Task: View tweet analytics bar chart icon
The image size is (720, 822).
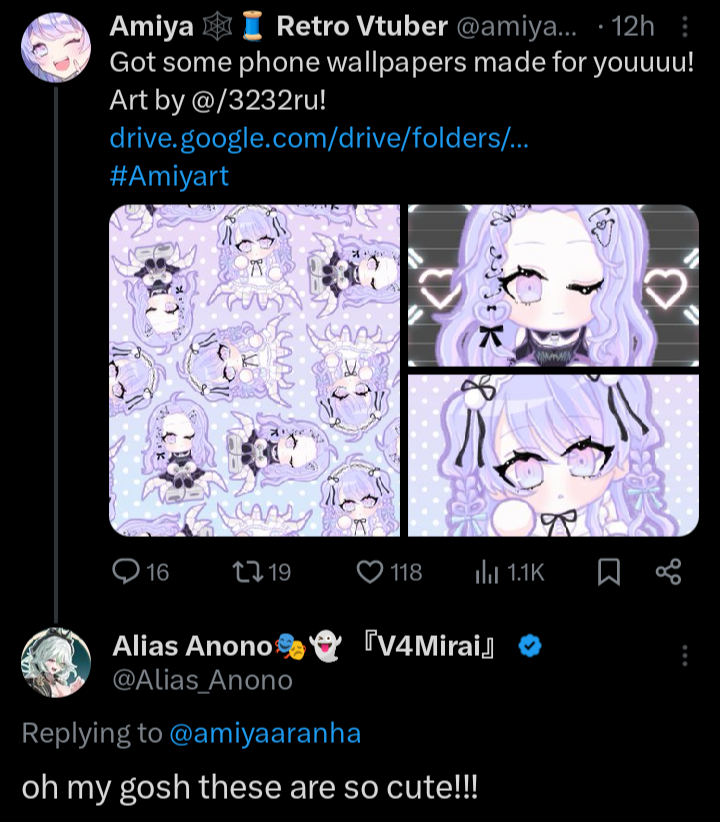Action: tap(487, 572)
